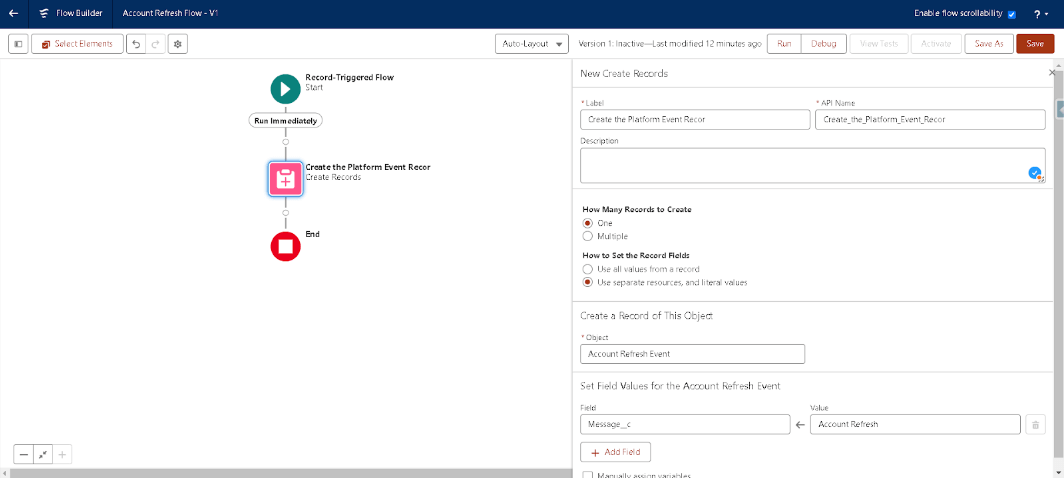This screenshot has width=1064, height=480.
Task: Go back using the arrow icon
Action: pyautogui.click(x=14, y=14)
